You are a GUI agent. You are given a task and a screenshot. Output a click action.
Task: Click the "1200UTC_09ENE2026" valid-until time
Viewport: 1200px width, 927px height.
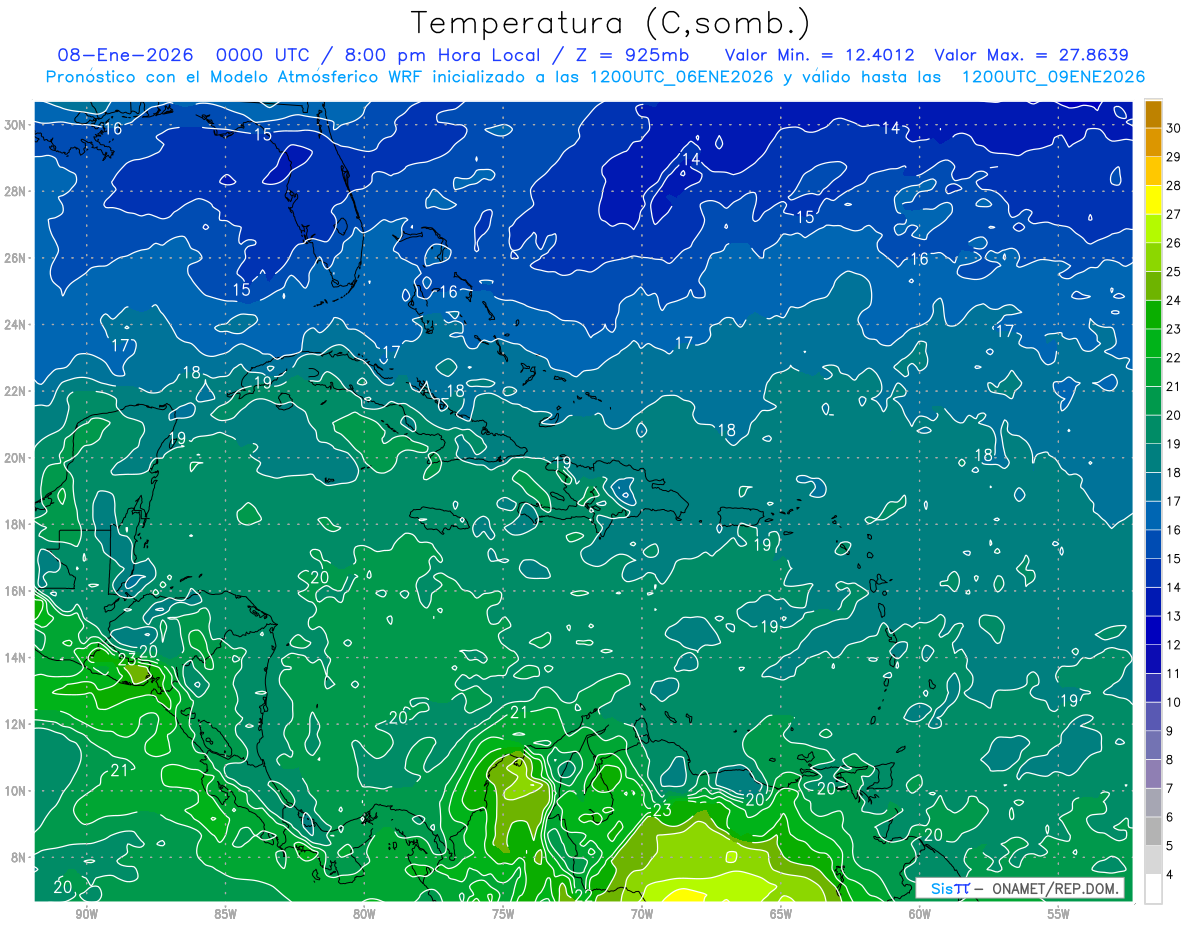pyautogui.click(x=1053, y=77)
